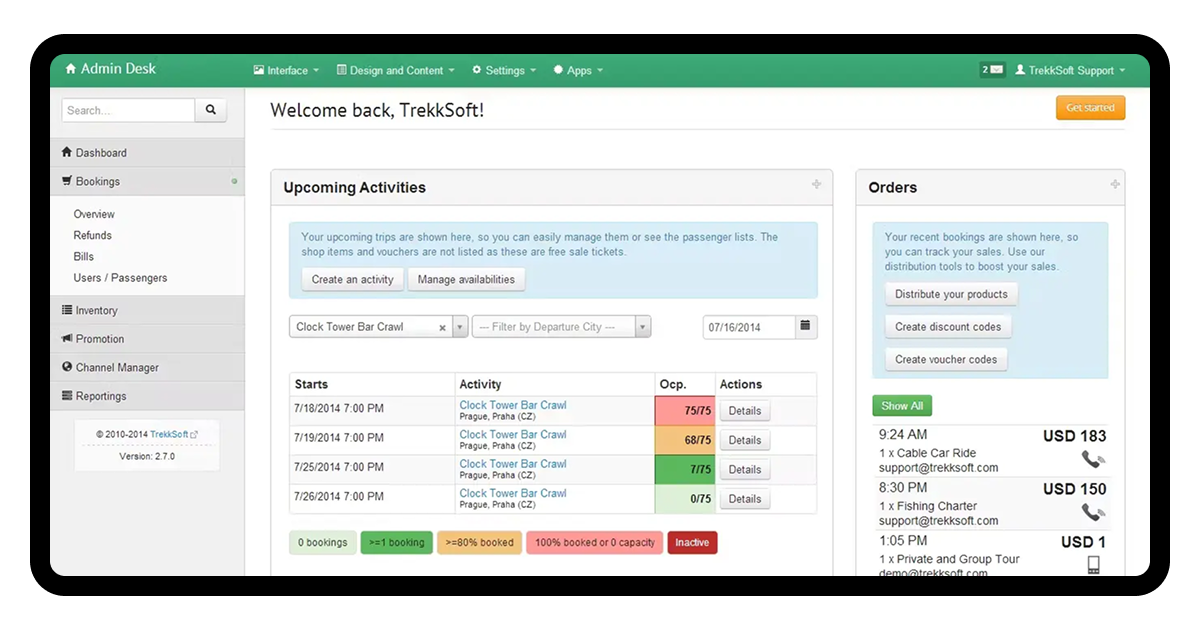Click Details for the 7/25/2014 activity
This screenshot has height=630, width=1200.
point(745,469)
